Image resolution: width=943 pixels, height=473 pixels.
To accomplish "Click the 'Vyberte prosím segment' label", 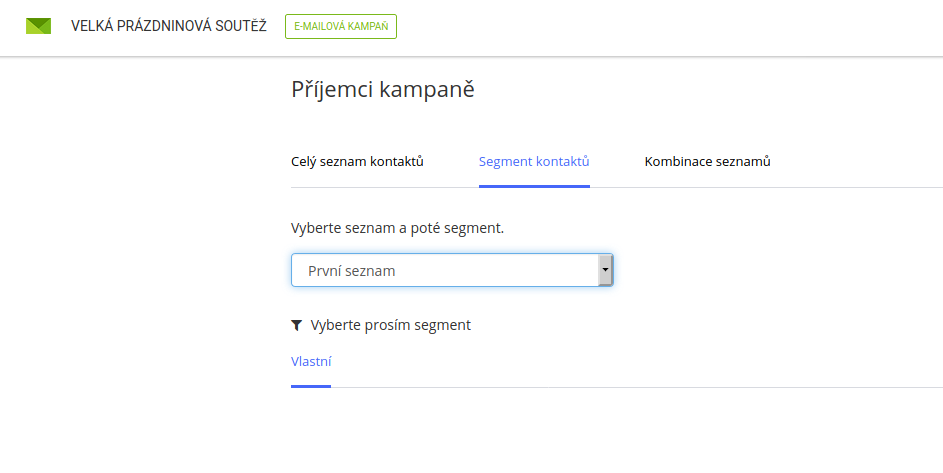I will point(391,326).
